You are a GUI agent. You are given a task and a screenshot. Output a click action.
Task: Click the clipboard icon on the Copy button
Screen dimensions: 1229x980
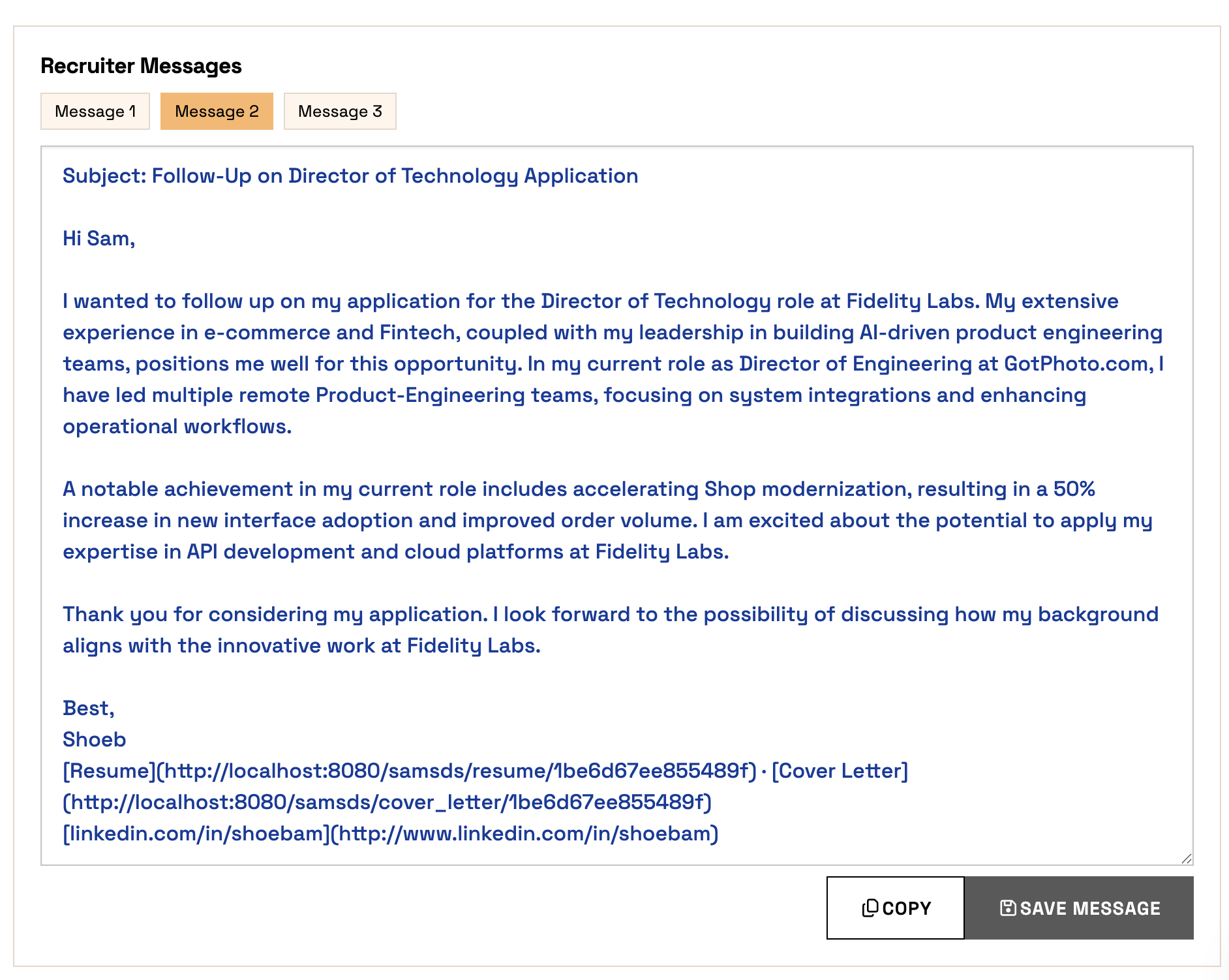pos(870,908)
